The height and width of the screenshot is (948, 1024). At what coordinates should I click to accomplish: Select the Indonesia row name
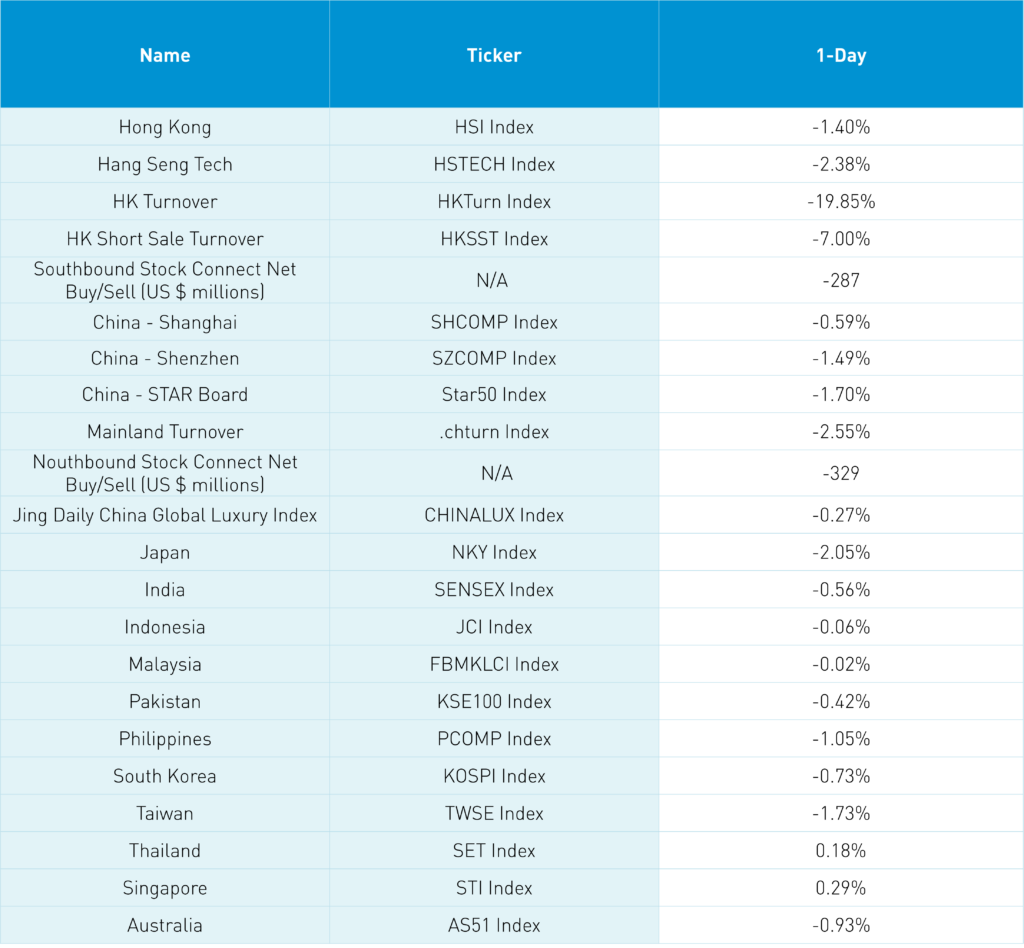point(165,627)
